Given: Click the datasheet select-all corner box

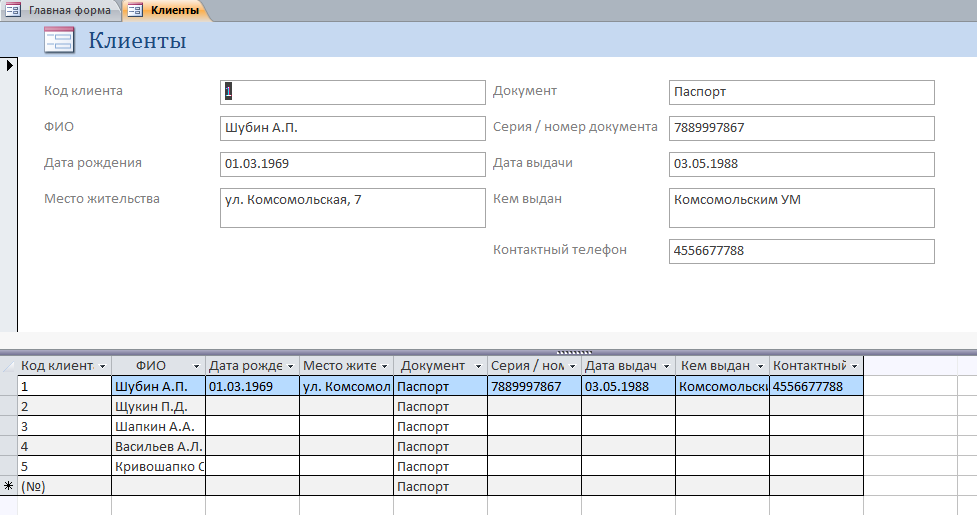Looking at the screenshot, I should pos(9,366).
